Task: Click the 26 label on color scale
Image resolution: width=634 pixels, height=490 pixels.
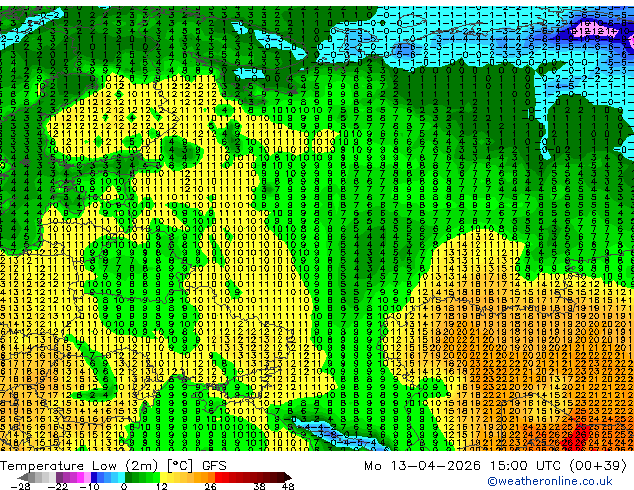Action: click(x=210, y=486)
